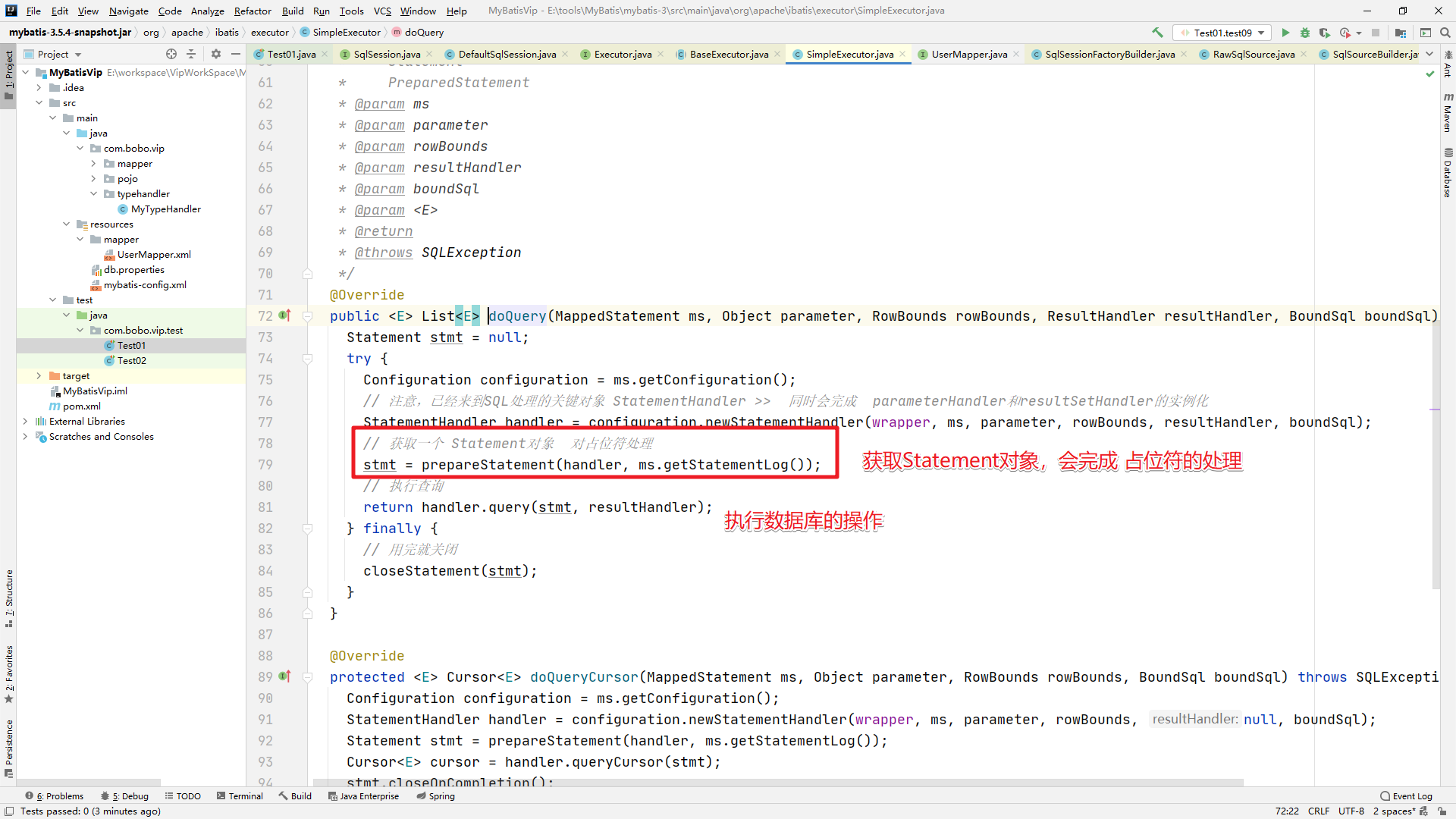Toggle the Database tool window on the right
The image size is (1456, 819).
1448,173
